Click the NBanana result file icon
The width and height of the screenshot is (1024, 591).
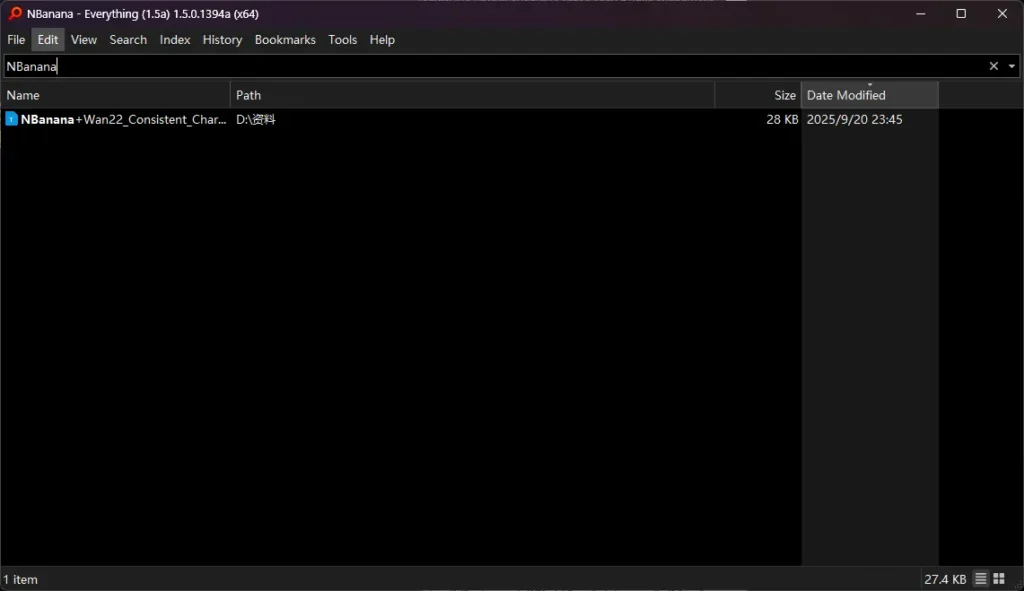pos(12,119)
